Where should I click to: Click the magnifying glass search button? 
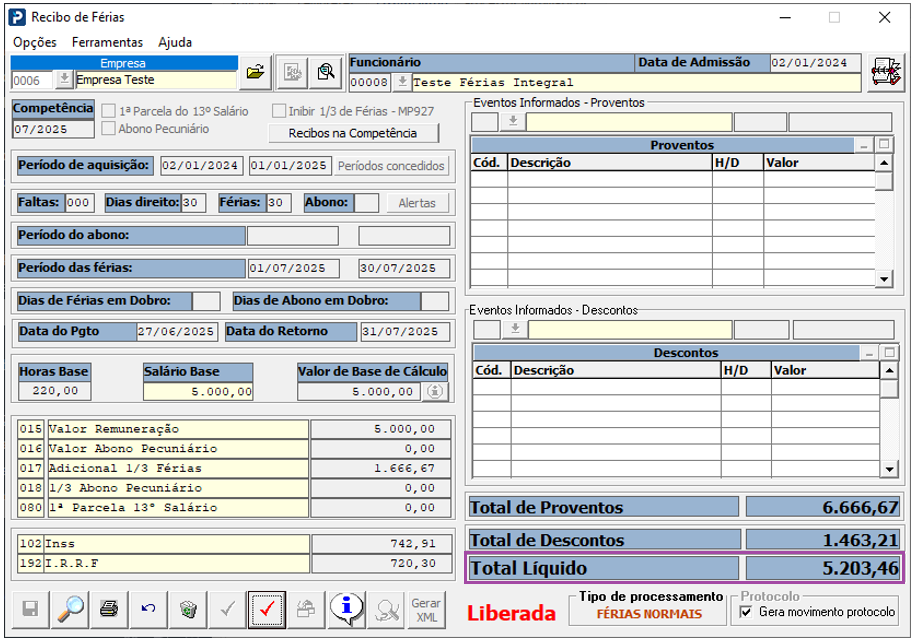tap(69, 609)
